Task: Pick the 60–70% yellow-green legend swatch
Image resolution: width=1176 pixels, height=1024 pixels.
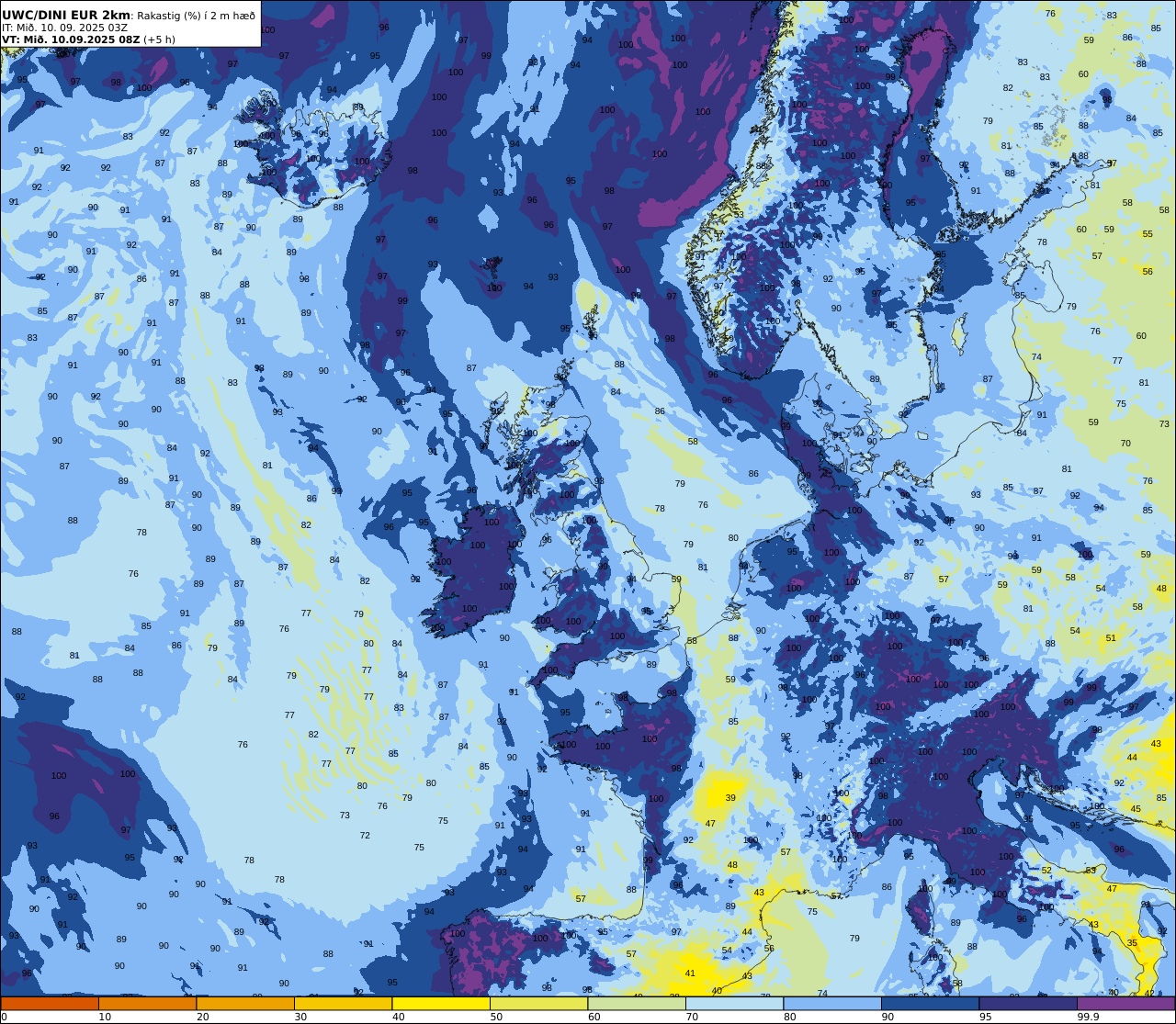Action: click(637, 1004)
